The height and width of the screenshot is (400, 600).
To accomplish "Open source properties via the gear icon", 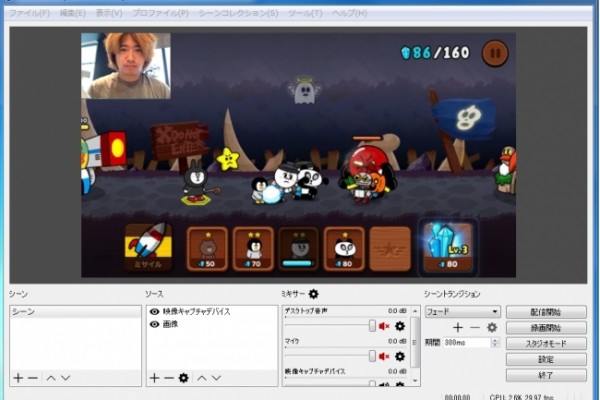I will point(184,378).
